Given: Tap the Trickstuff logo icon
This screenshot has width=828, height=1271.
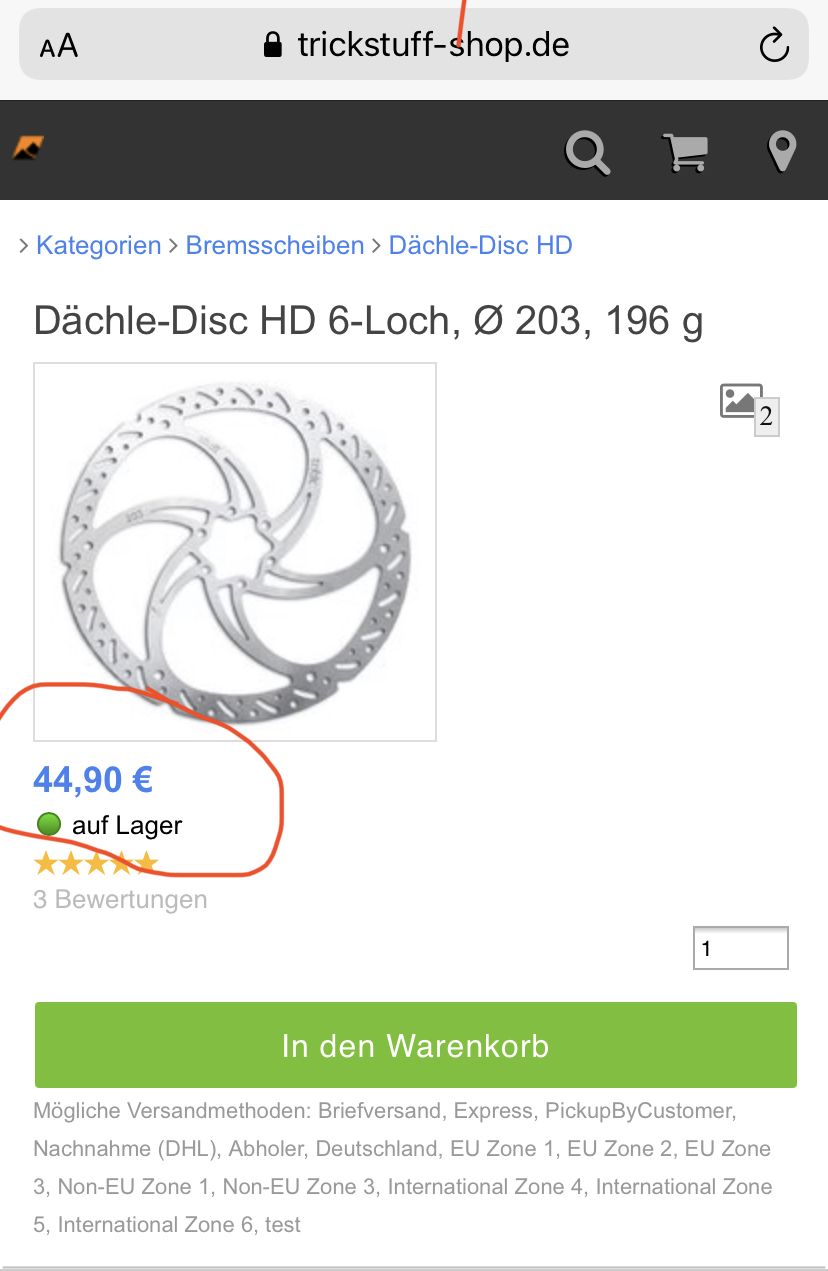Looking at the screenshot, I should (28, 149).
